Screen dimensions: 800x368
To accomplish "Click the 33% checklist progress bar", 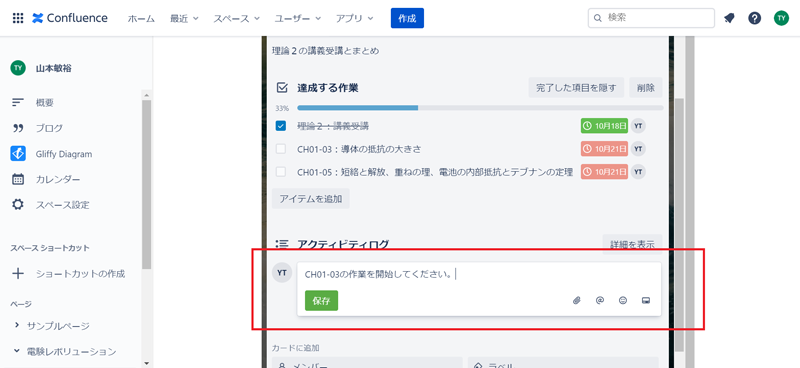I will click(x=480, y=108).
